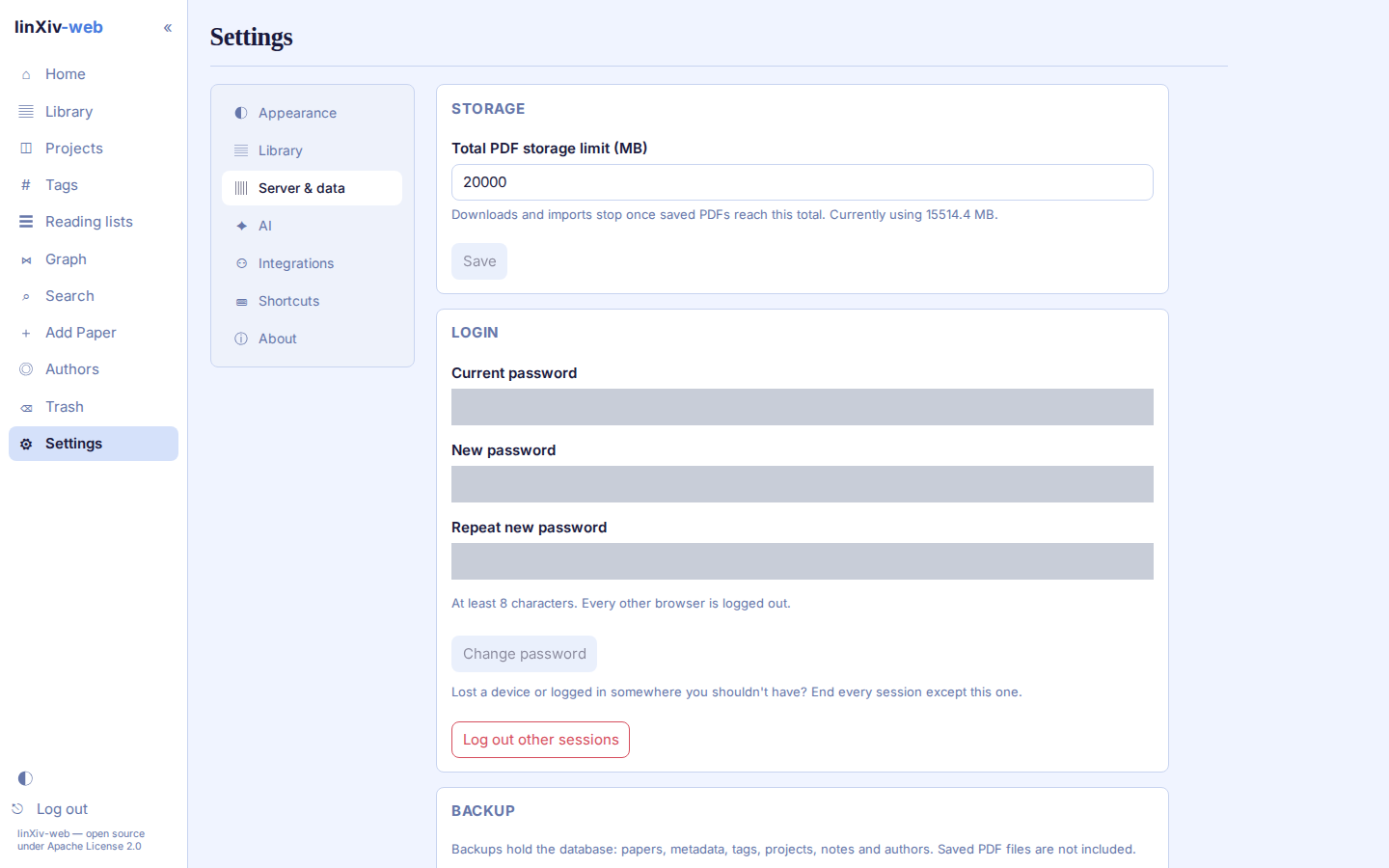Click the BACKUP section heading
This screenshot has width=1389, height=868.
483,811
